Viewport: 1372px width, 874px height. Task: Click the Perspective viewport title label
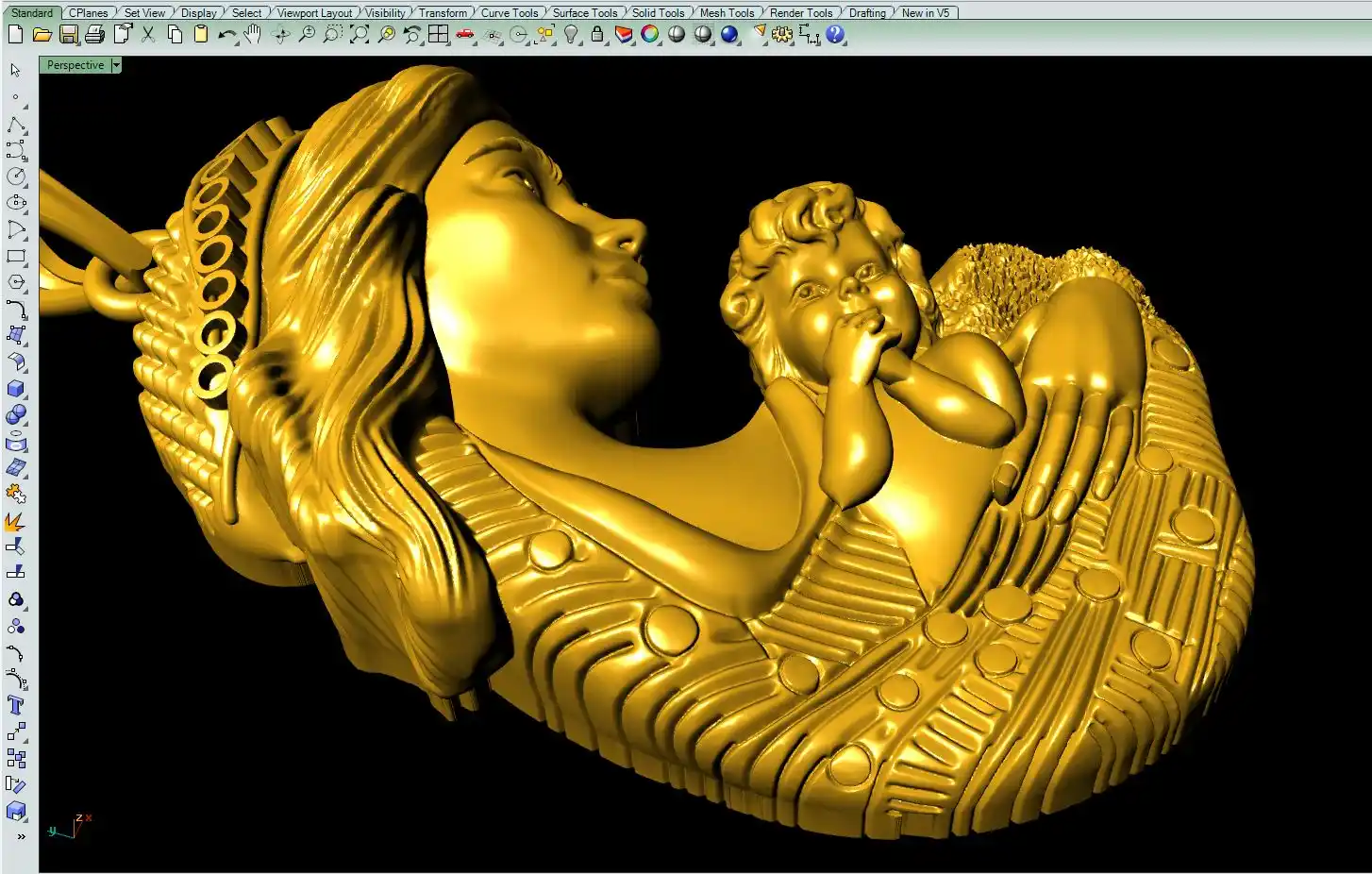coord(75,65)
